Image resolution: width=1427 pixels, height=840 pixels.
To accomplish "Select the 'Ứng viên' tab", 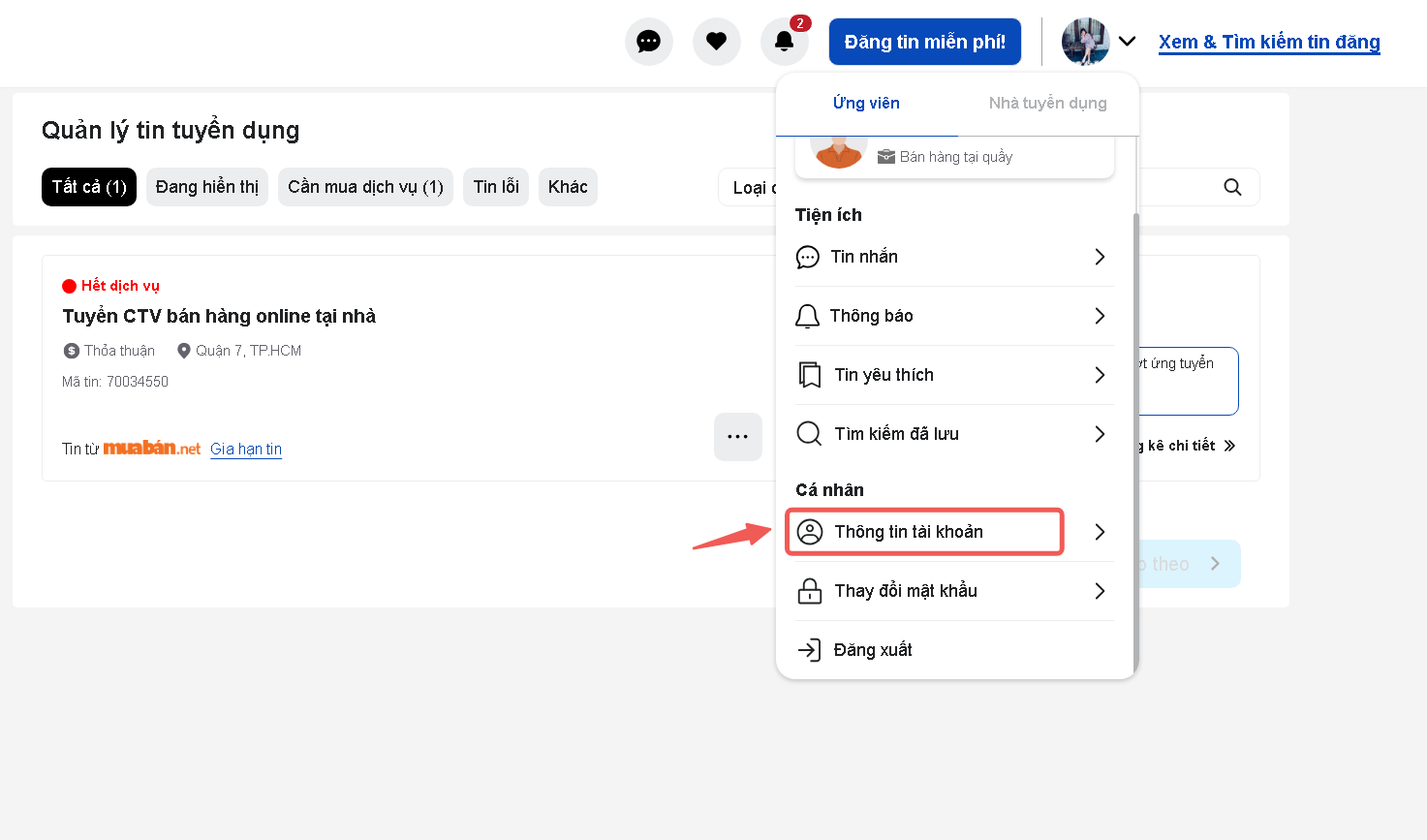I will click(866, 103).
